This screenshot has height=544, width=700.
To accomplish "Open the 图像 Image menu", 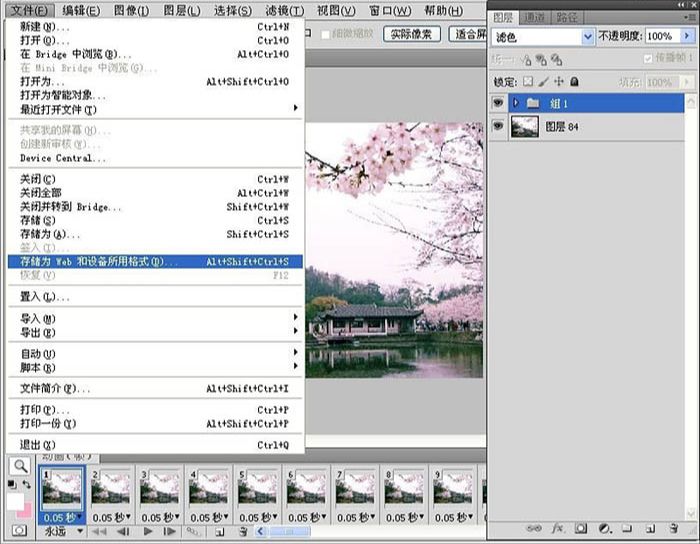I will coord(131,10).
